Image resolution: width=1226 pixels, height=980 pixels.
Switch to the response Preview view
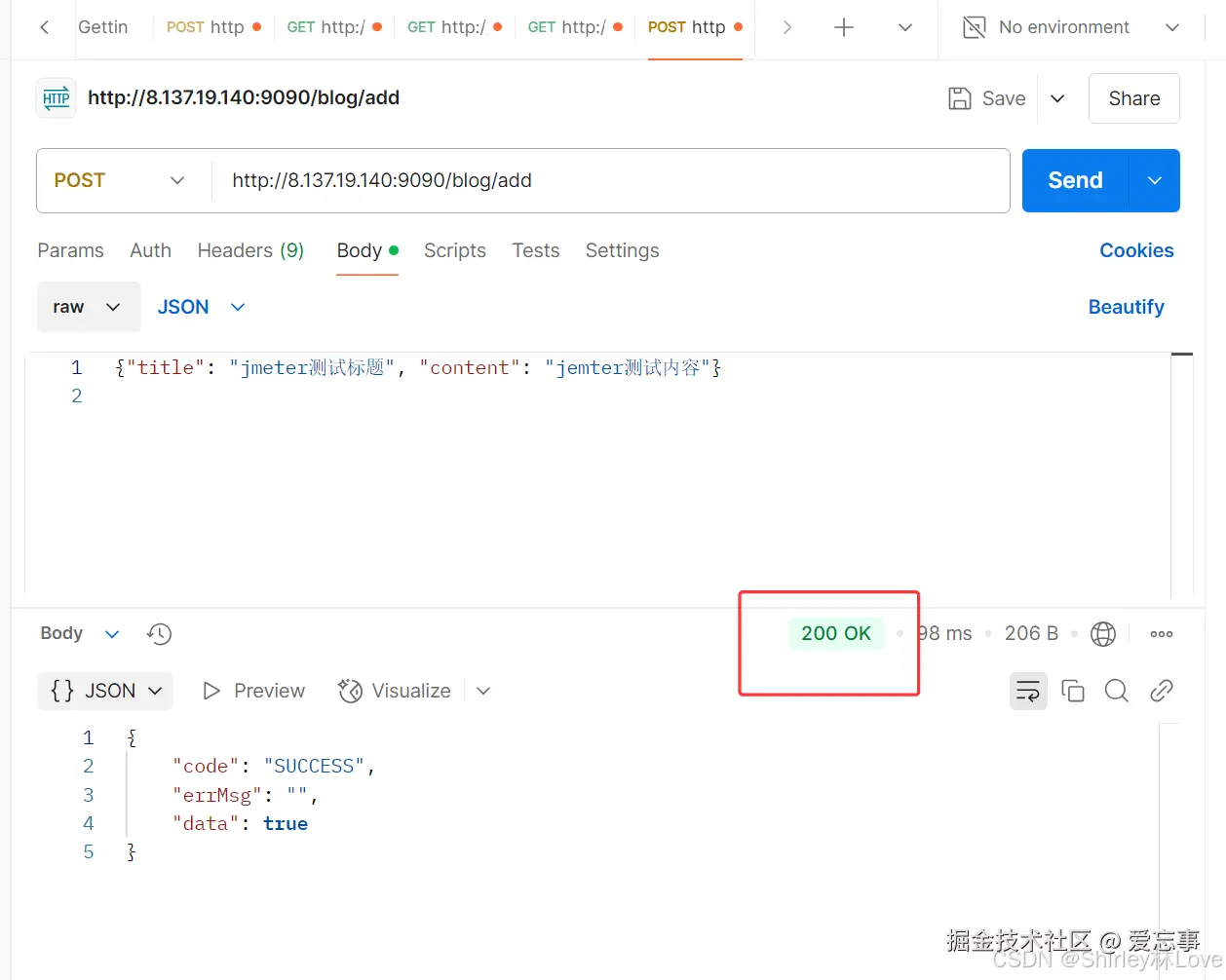click(253, 691)
